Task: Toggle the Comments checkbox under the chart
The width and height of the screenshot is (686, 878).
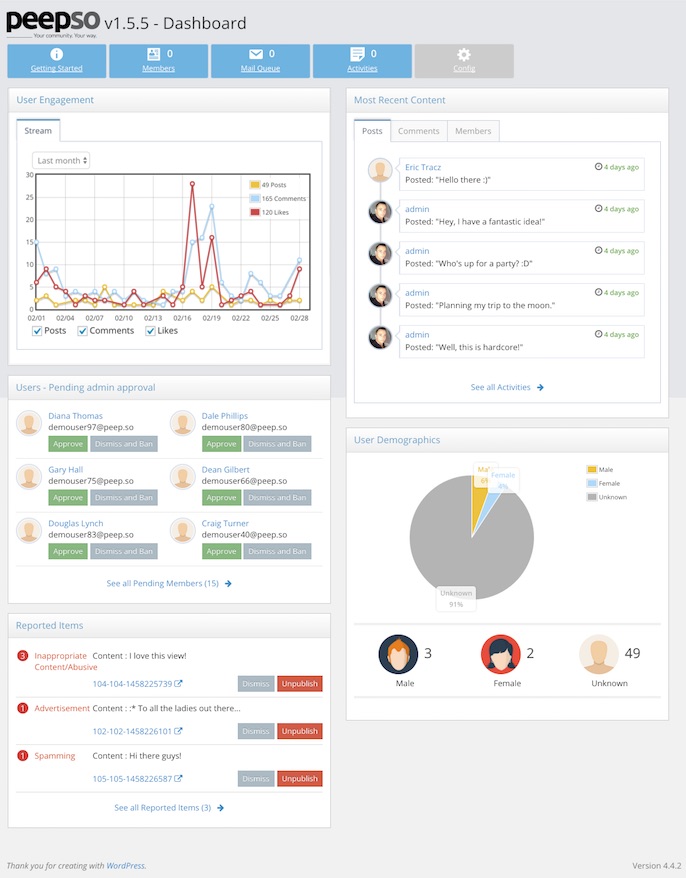Action: click(82, 331)
